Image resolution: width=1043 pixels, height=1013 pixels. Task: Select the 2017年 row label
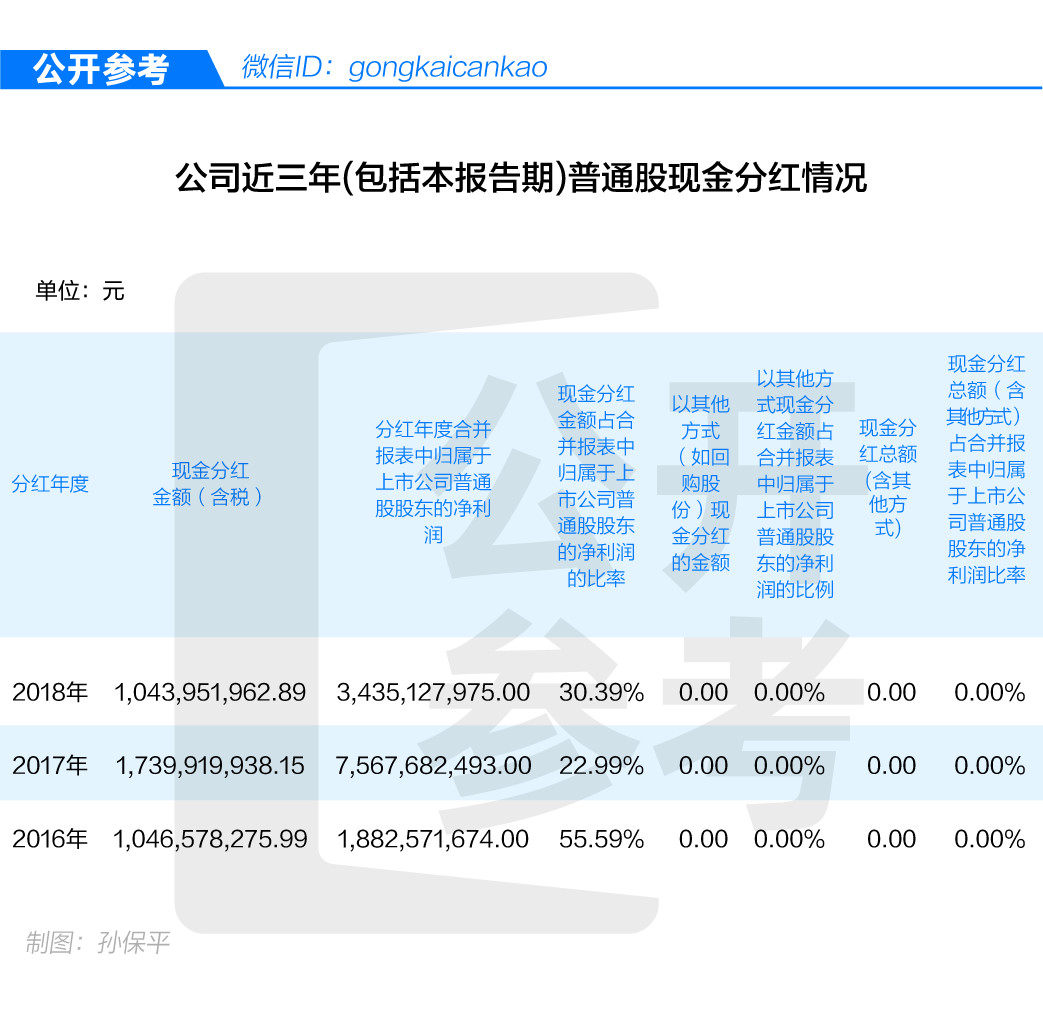(50, 766)
